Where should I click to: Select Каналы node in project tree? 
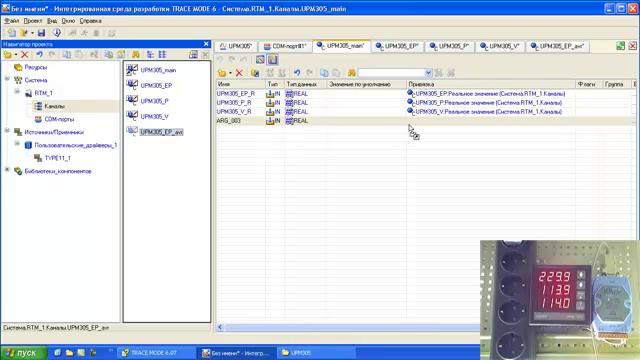[x=54, y=106]
